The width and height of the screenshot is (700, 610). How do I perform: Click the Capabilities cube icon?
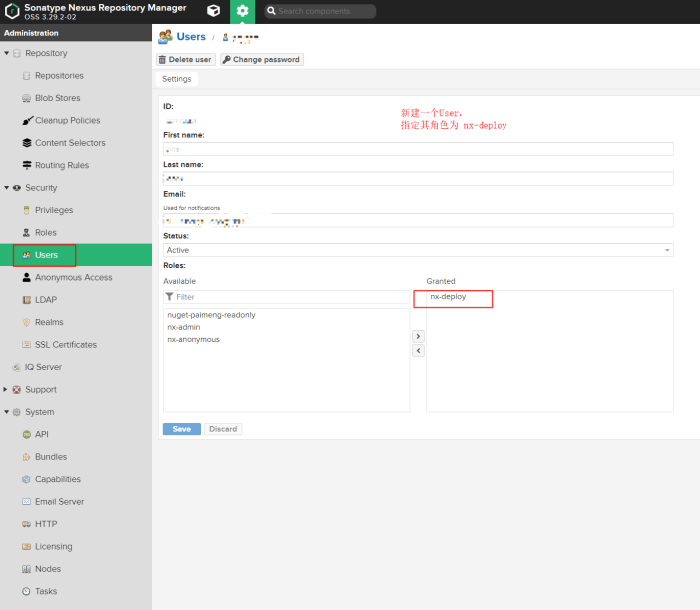coord(26,479)
